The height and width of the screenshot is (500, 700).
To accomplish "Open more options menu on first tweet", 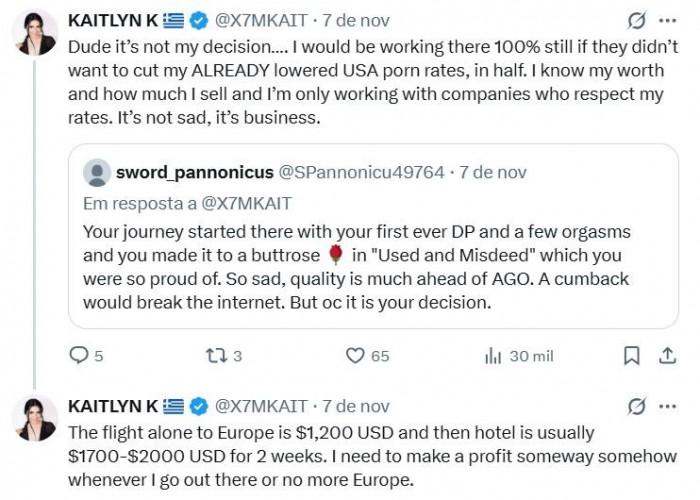I will tap(667, 20).
